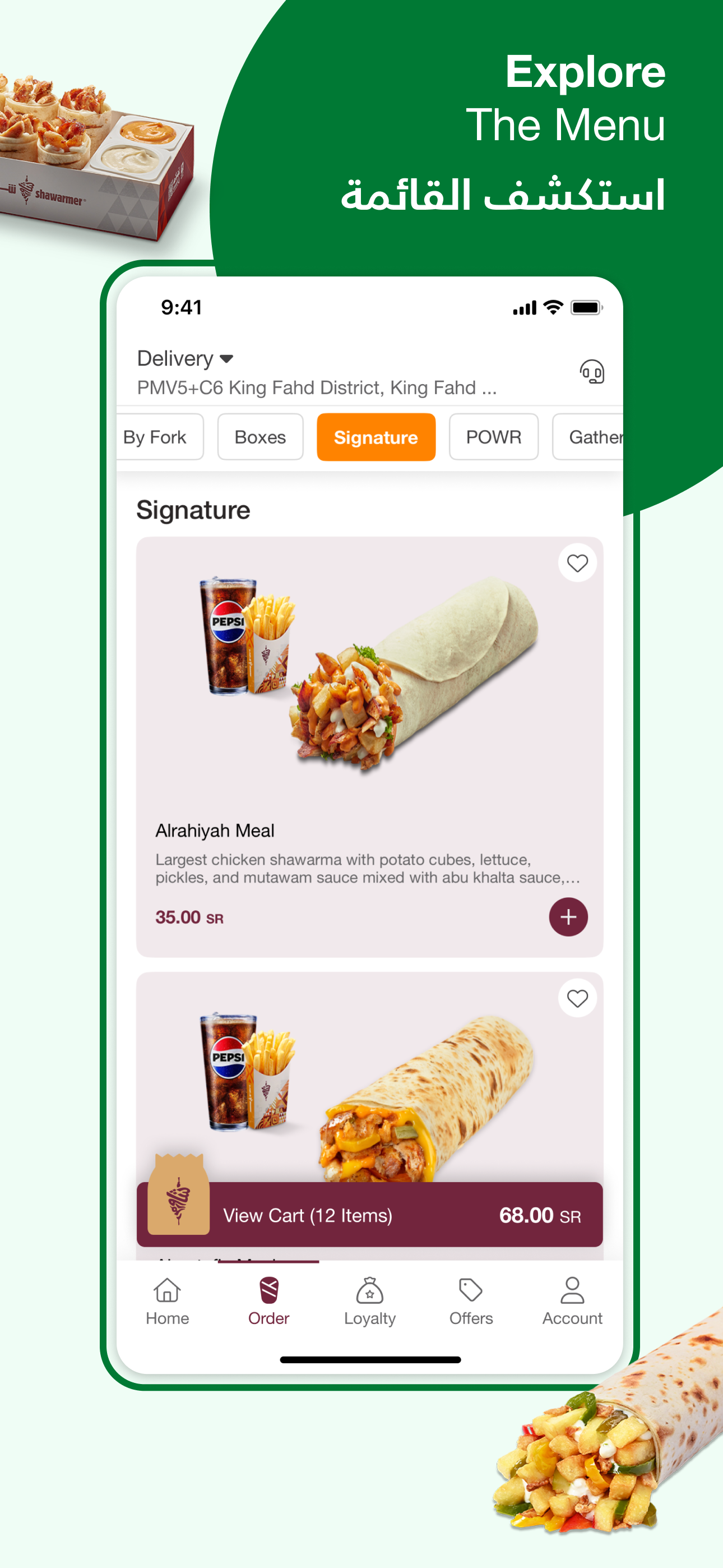Viewport: 723px width, 1568px height.
Task: Tap the shopping bag cart icon
Action: [178, 1195]
